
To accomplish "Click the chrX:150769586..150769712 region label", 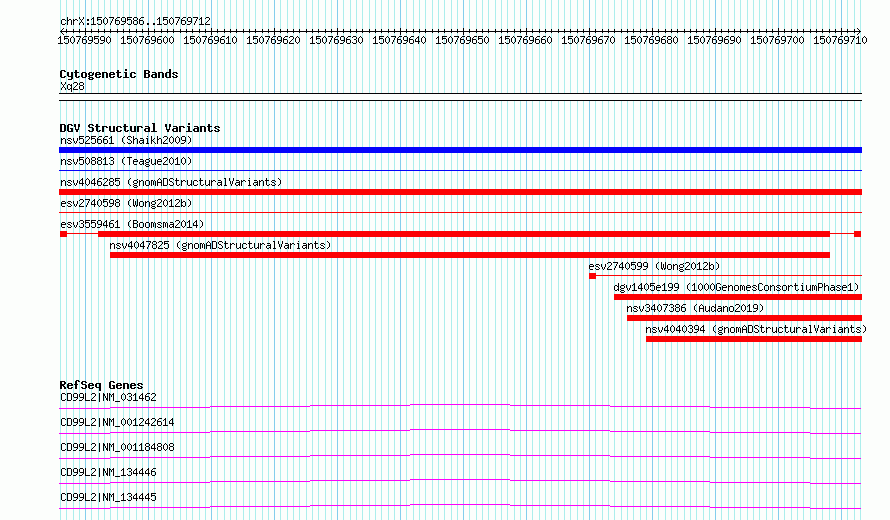I will (x=135, y=21).
